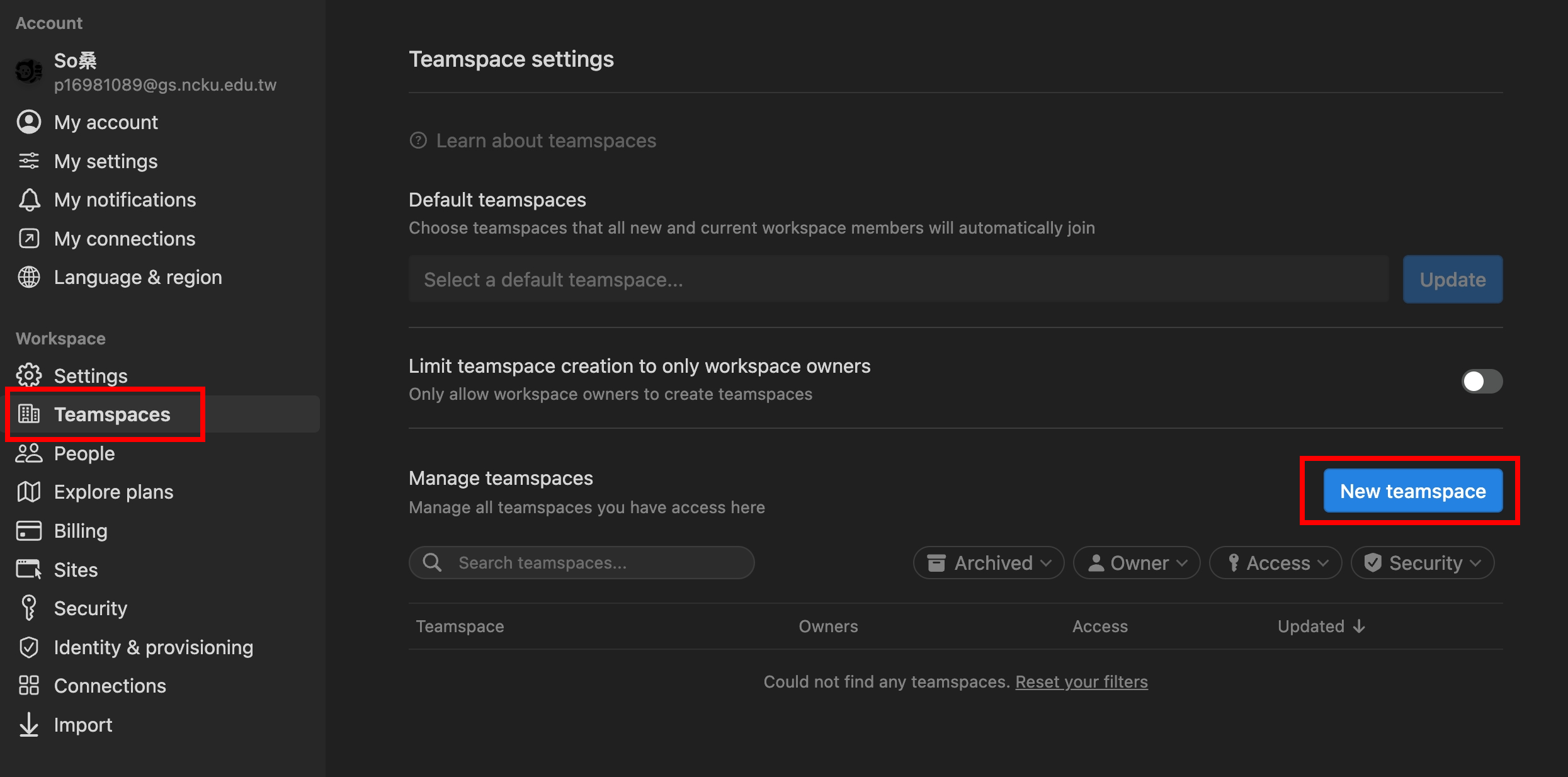The width and height of the screenshot is (1568, 777).
Task: Click the user avatar next to So桑
Action: tap(28, 71)
